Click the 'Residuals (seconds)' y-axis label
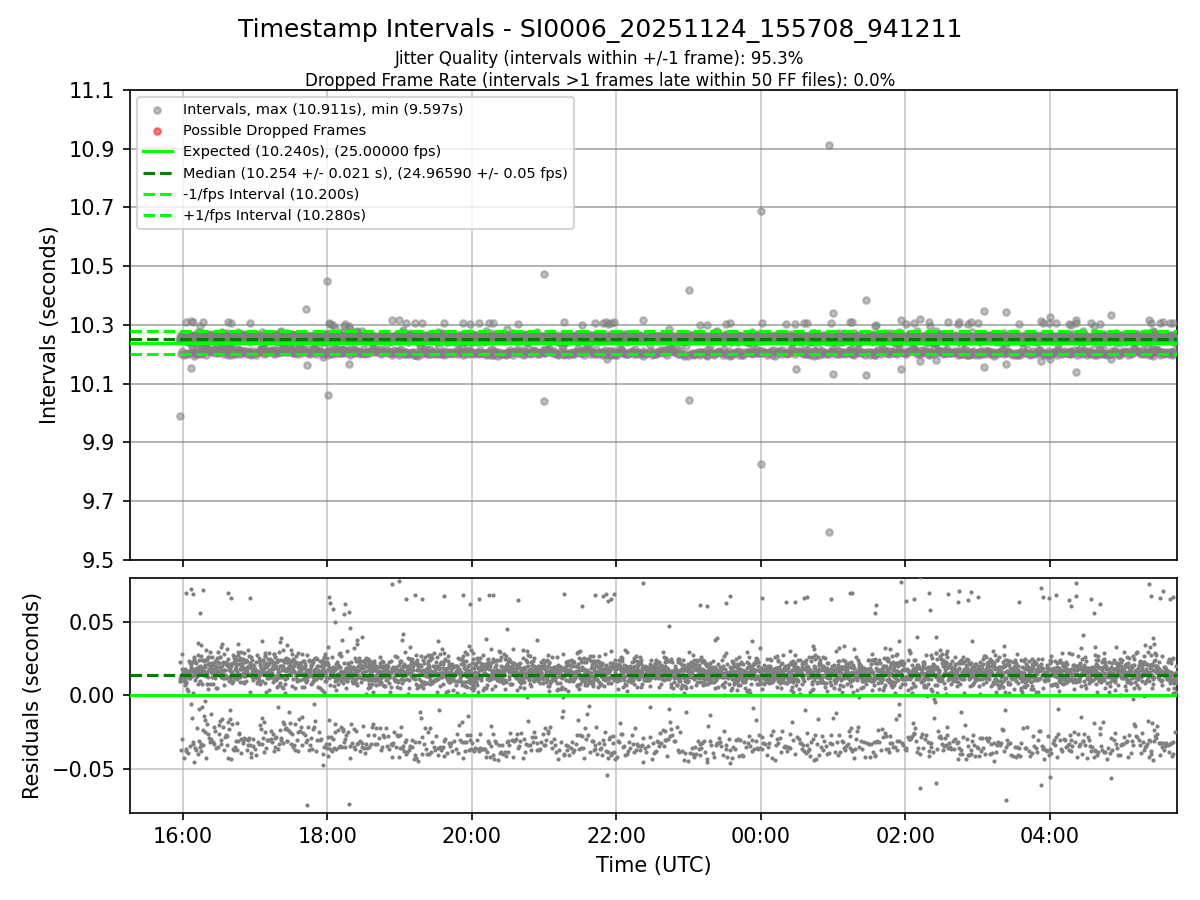 (x=31, y=696)
